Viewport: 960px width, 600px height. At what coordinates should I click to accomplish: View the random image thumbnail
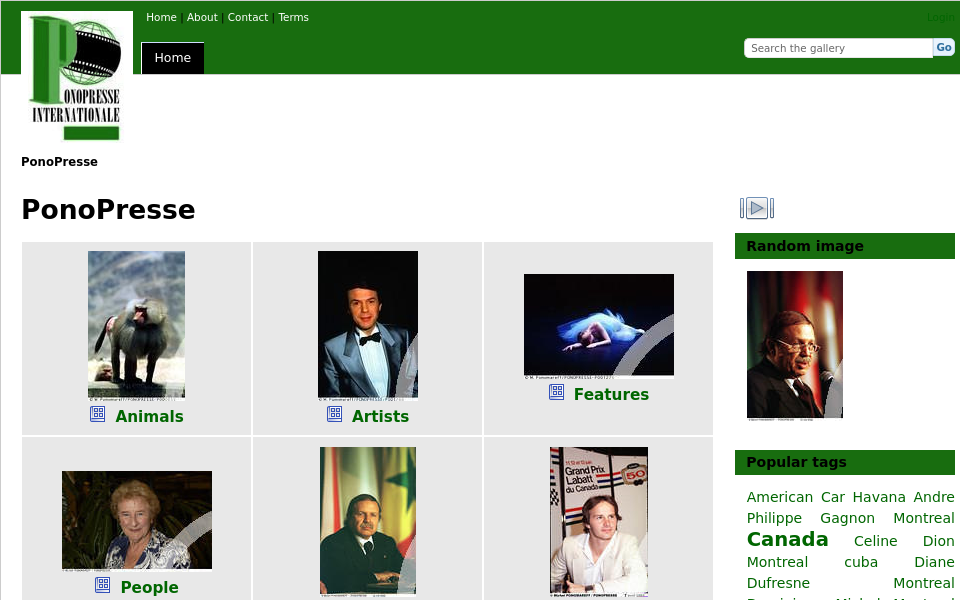[795, 345]
